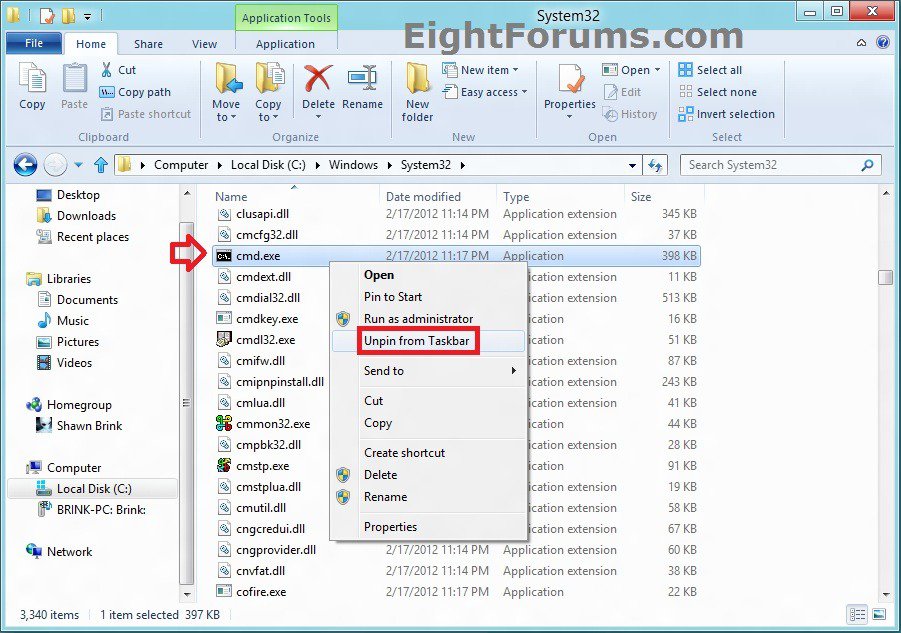Select Run as administrator in context menu
The width and height of the screenshot is (901, 633).
click(x=418, y=319)
